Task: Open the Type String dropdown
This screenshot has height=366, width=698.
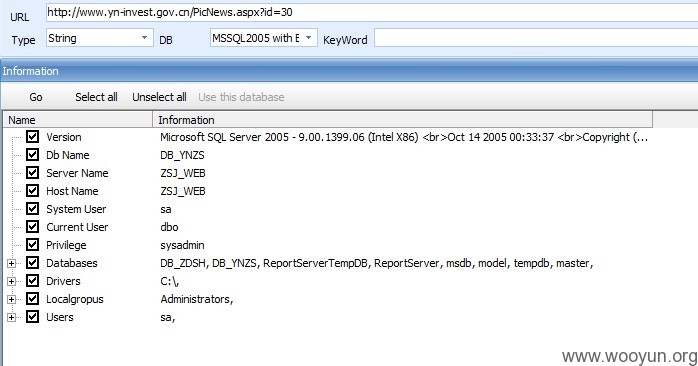Action: coord(100,38)
